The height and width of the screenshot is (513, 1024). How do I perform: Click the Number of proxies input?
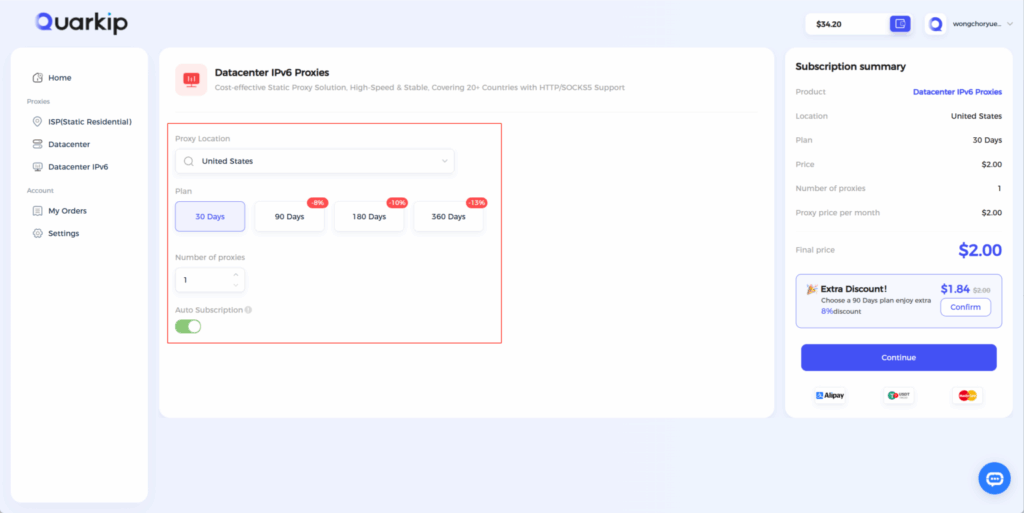(210, 280)
